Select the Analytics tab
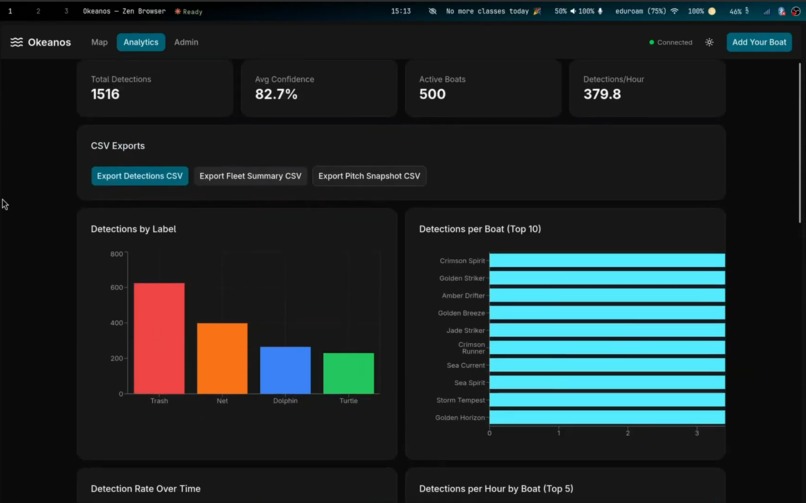 coord(141,42)
